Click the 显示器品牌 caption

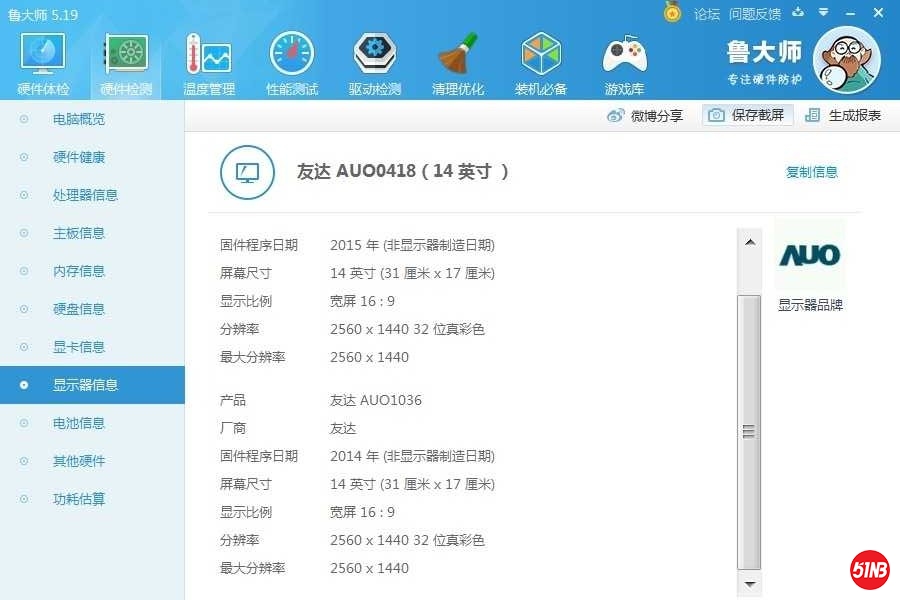coord(810,305)
